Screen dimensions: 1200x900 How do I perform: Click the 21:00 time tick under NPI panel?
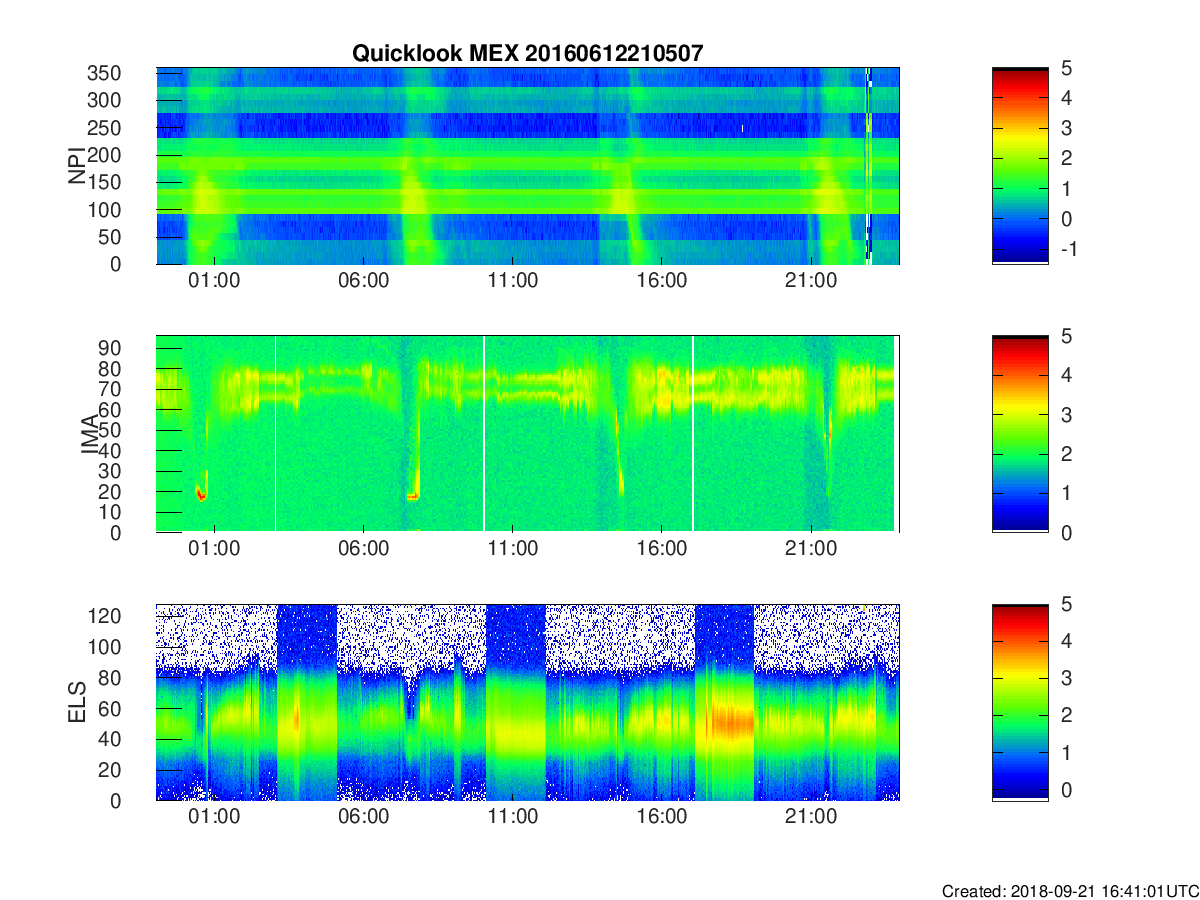coord(811,282)
